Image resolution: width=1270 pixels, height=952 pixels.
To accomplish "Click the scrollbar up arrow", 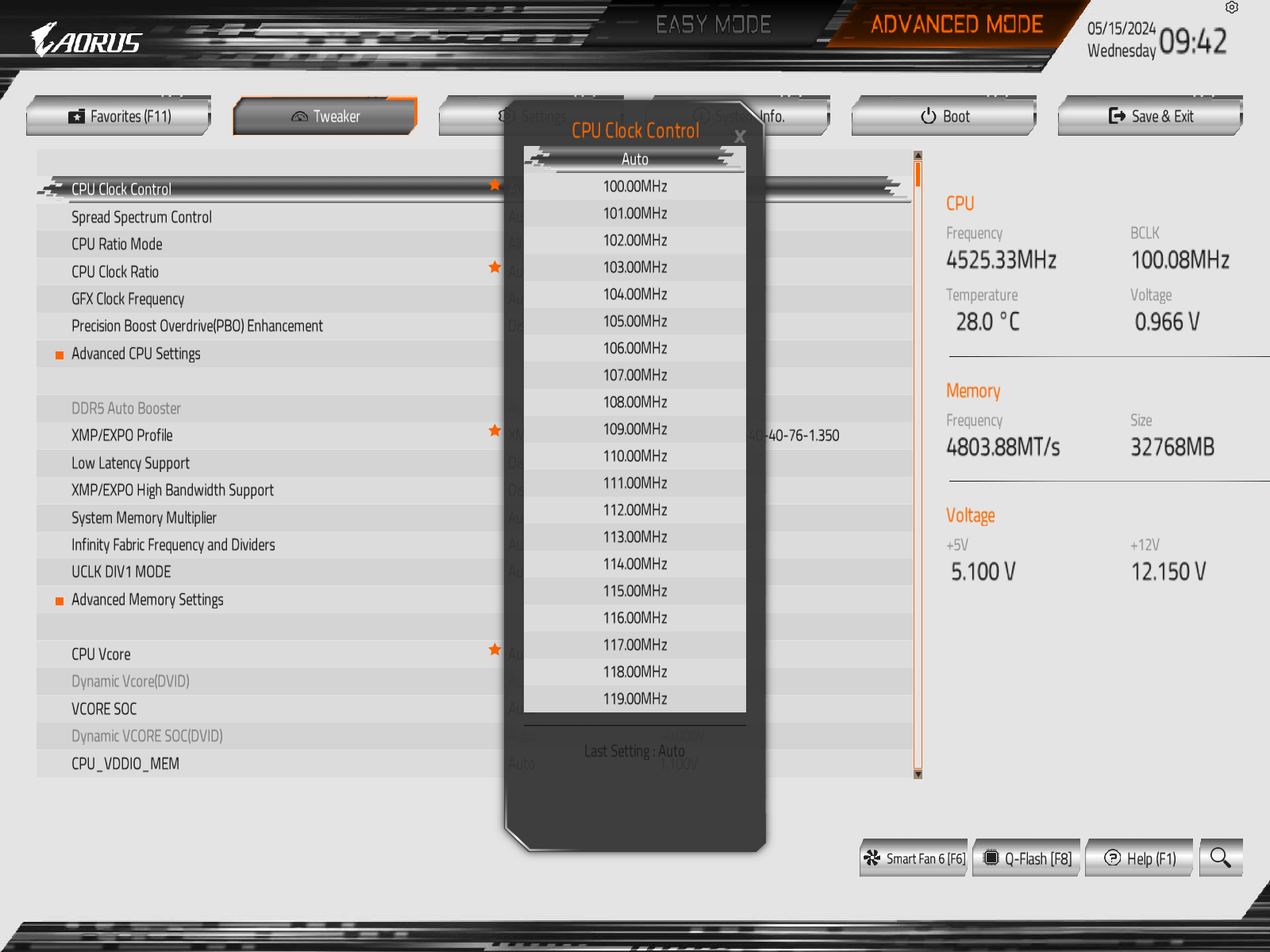I will tap(918, 155).
